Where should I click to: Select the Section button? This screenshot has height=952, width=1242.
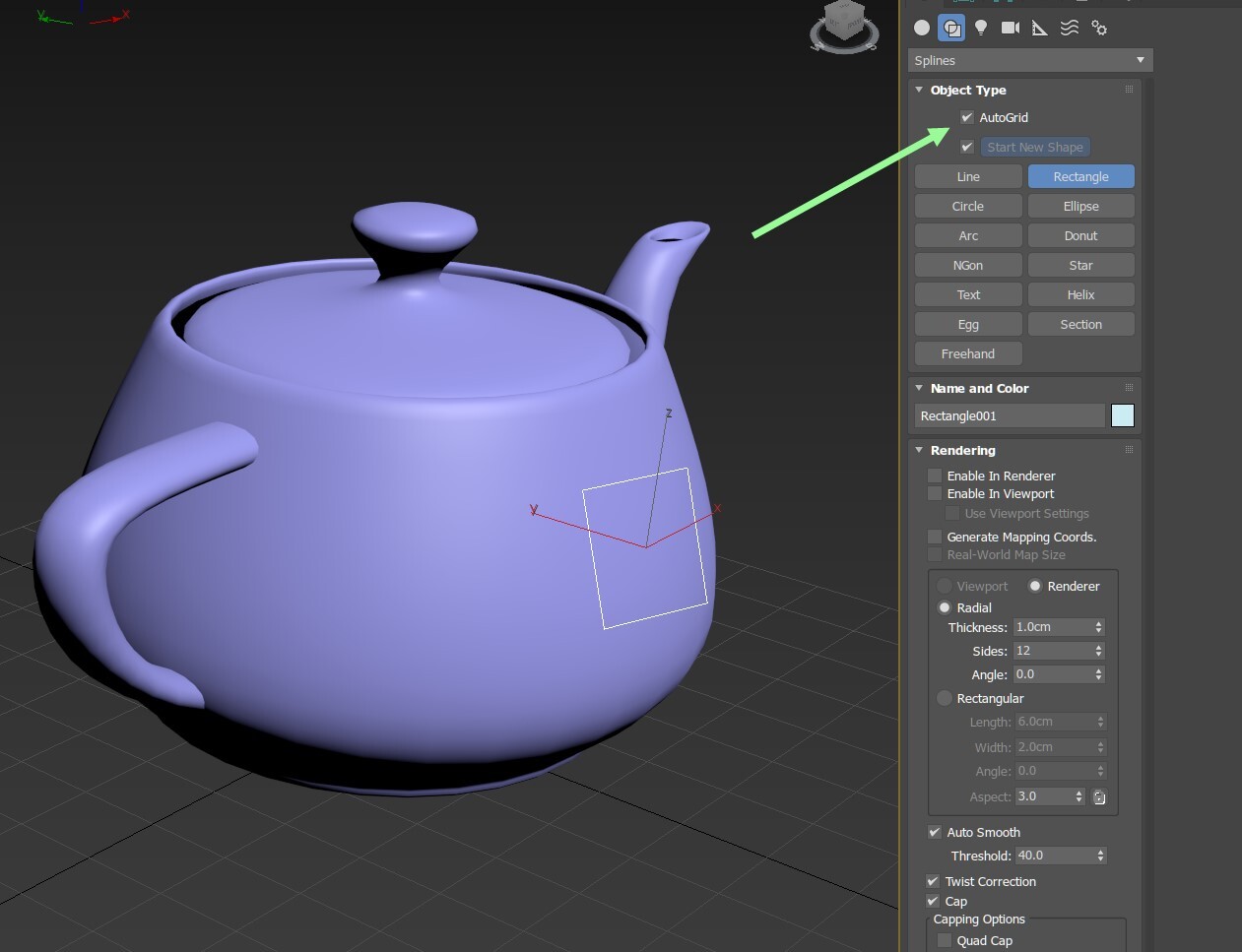click(1081, 324)
